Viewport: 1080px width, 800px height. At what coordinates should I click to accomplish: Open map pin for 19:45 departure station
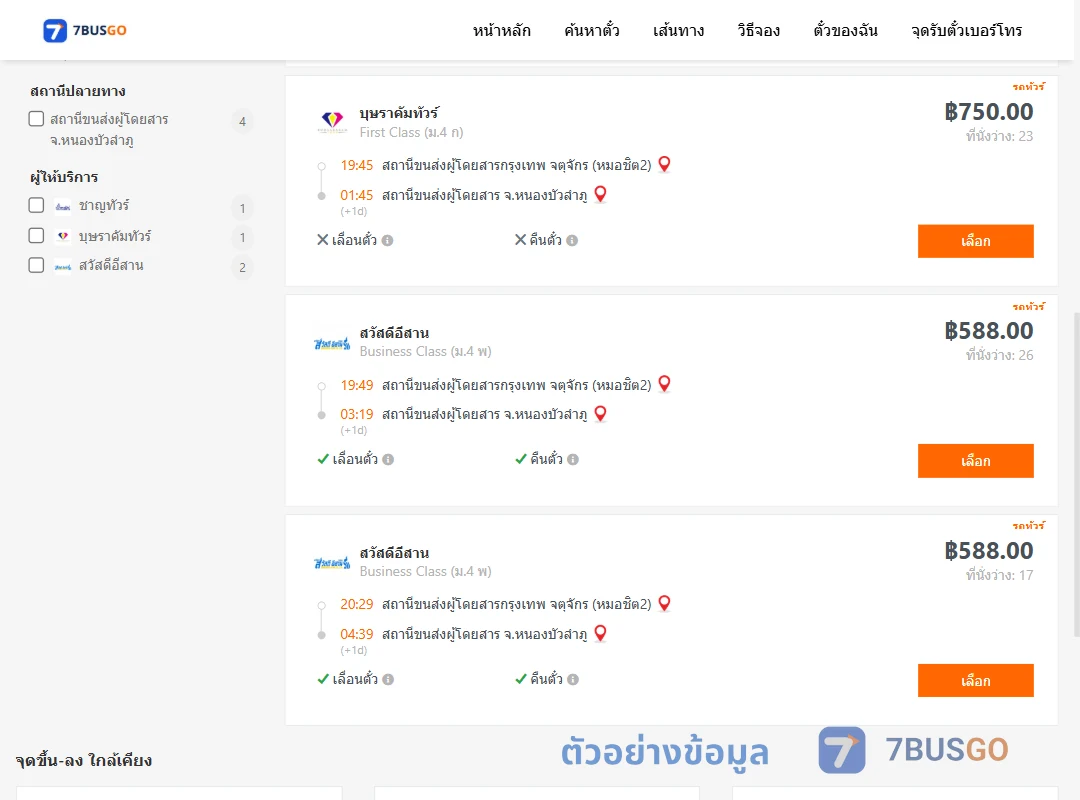[x=664, y=164]
